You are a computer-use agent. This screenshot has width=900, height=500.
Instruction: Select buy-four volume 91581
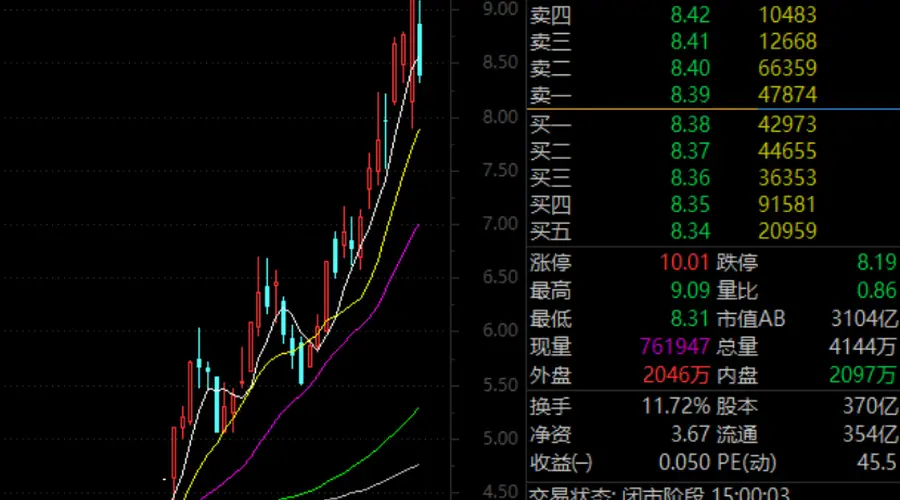(788, 205)
